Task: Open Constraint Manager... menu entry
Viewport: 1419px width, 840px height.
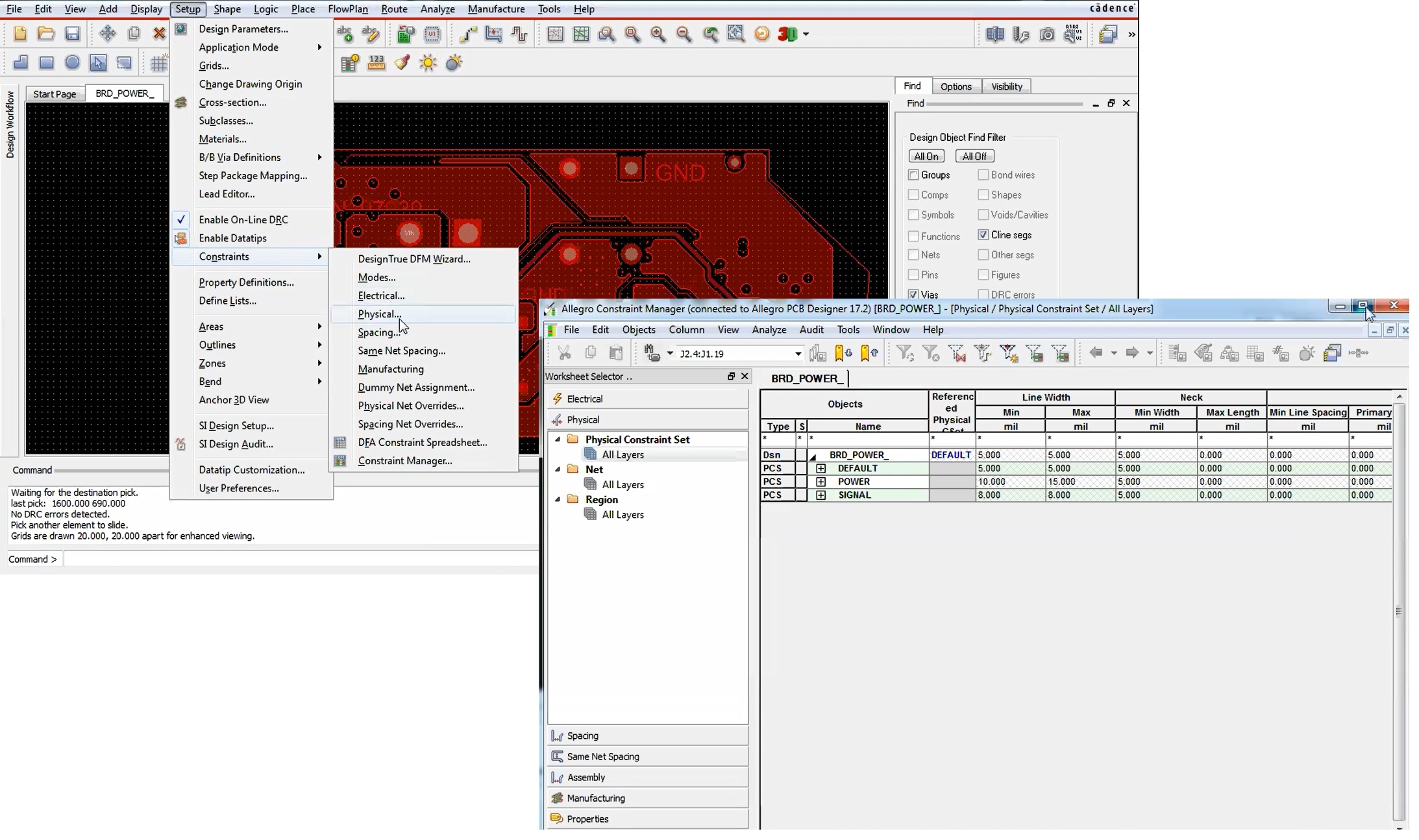Action: pos(423,461)
